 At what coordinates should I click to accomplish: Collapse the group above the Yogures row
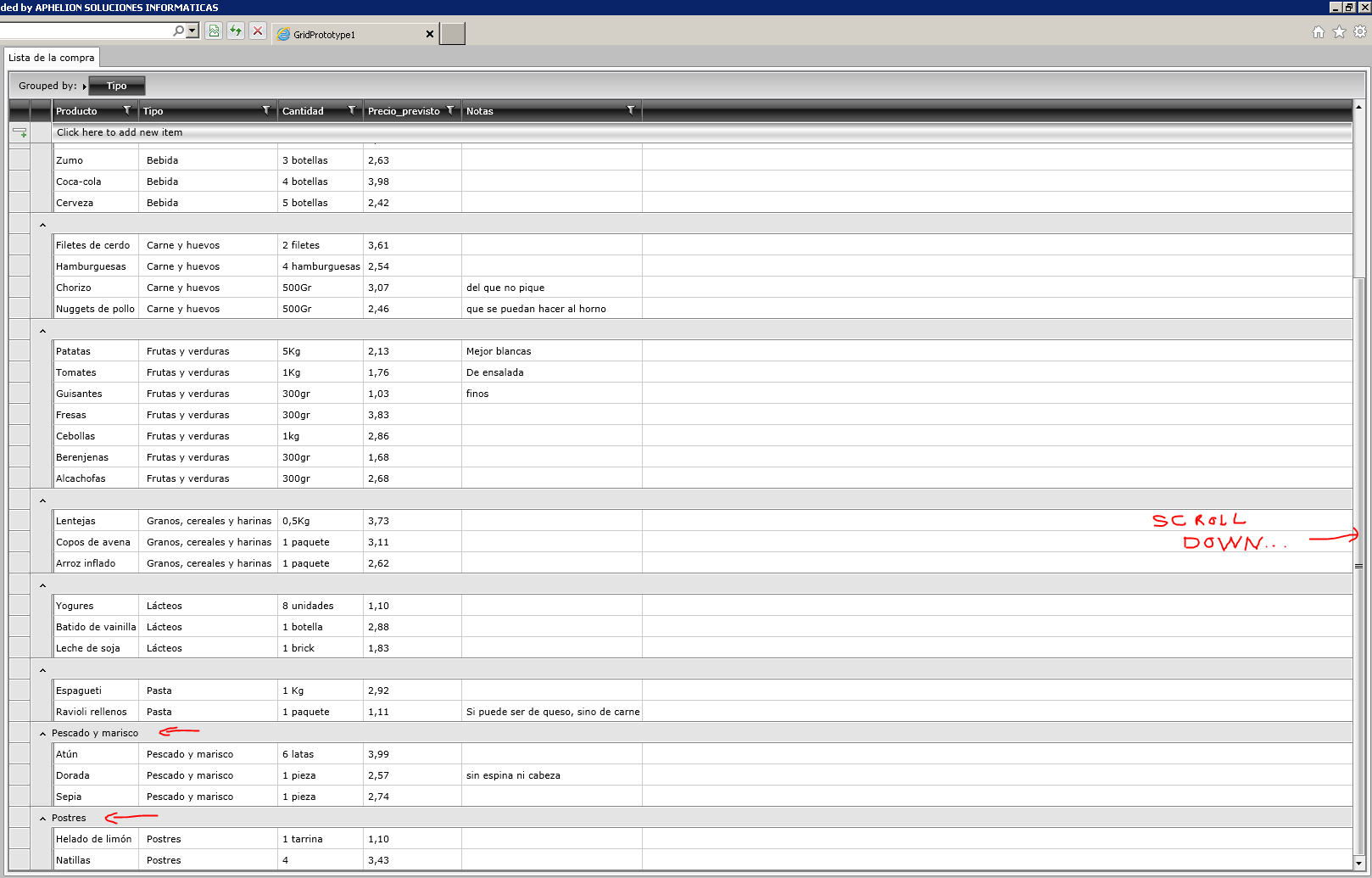point(42,585)
